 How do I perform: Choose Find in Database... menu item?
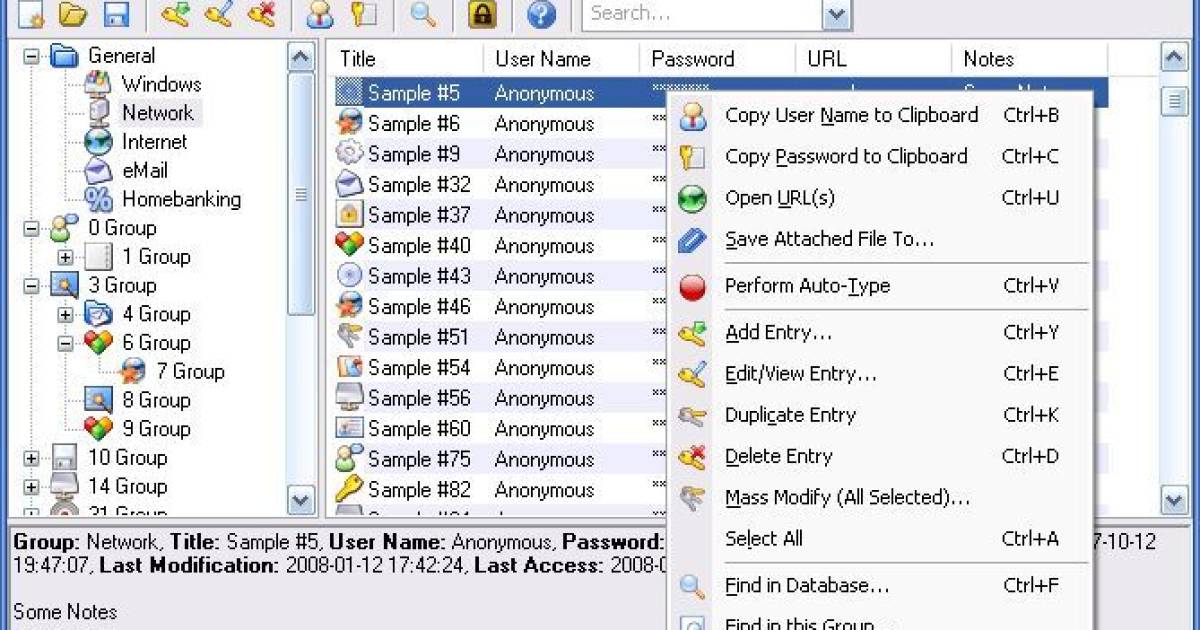pos(880,586)
